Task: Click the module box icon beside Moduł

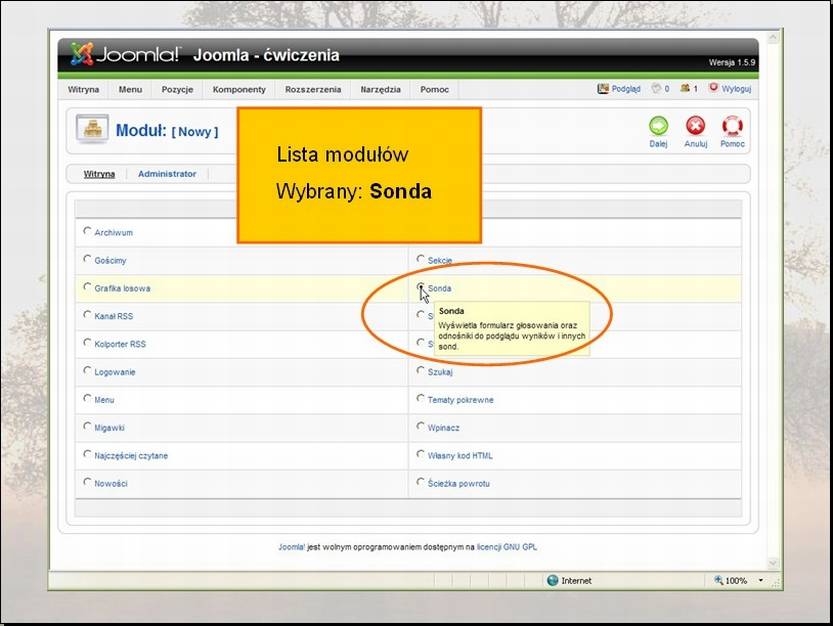Action: point(92,129)
